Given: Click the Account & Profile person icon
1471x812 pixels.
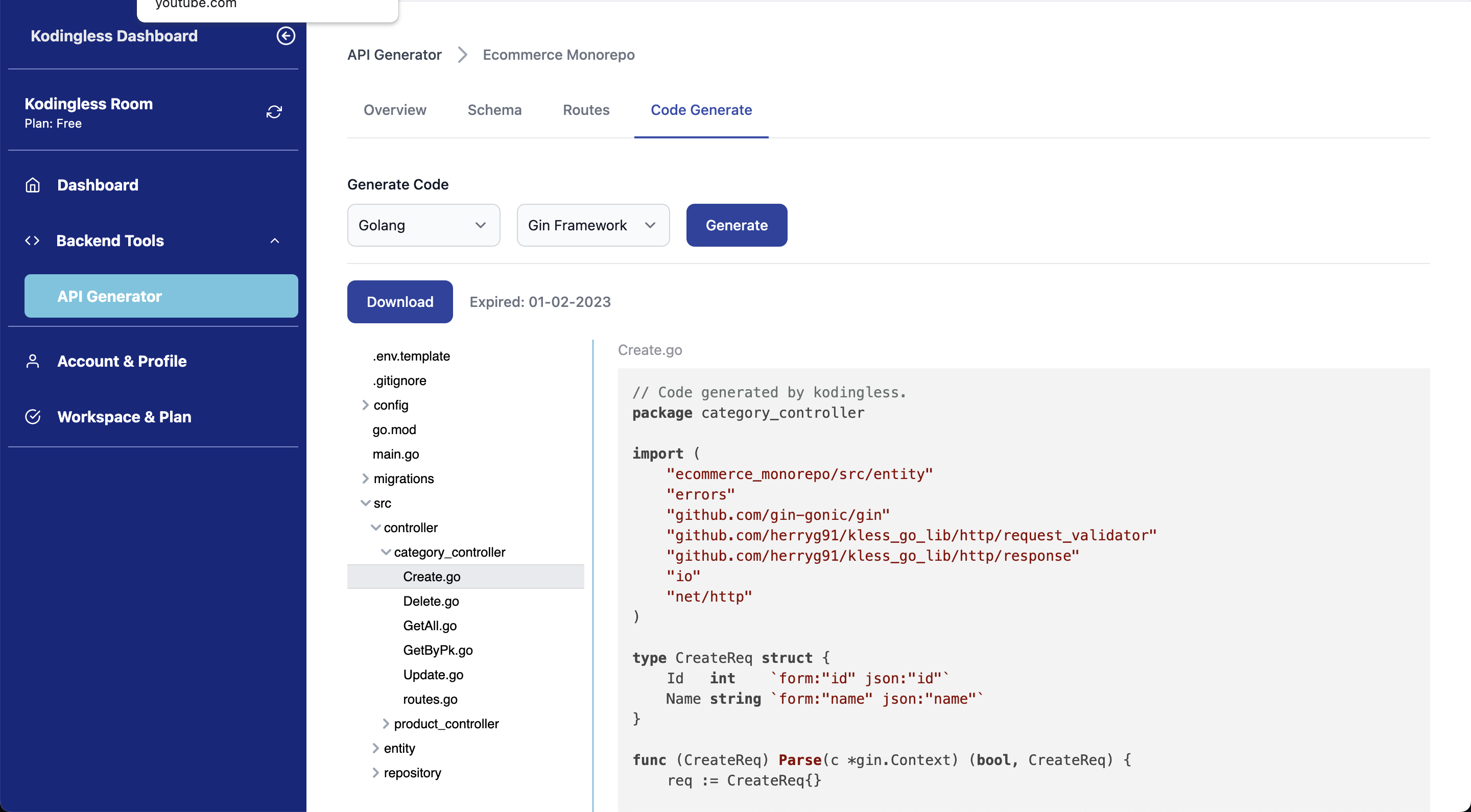Looking at the screenshot, I should 33,362.
